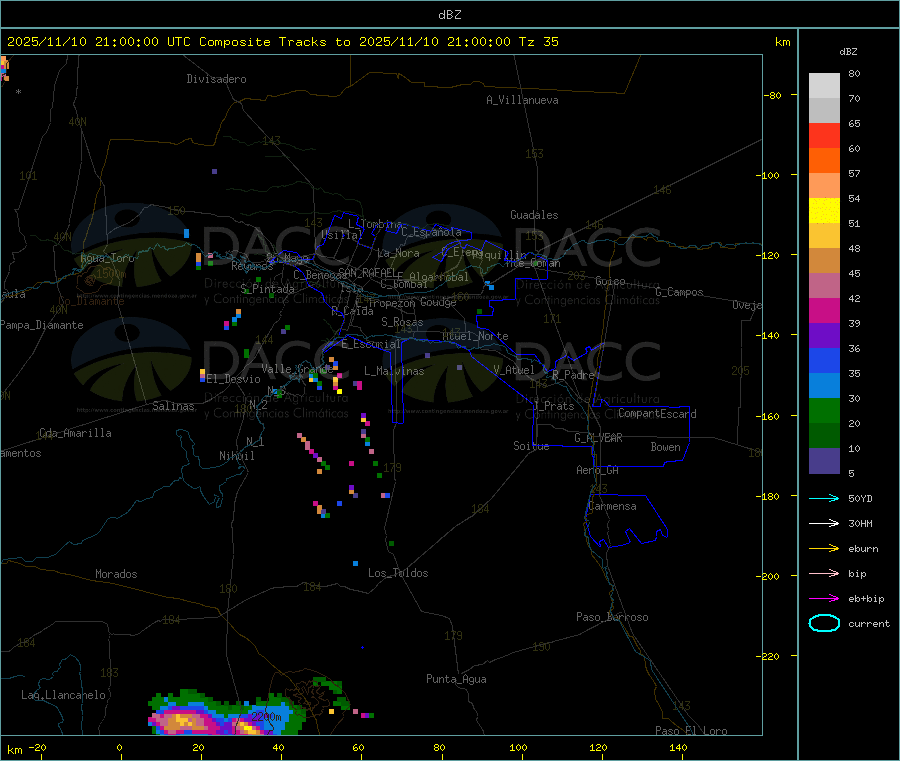
Task: Click the 42 dBZ magenta color swatch
Action: [824, 310]
